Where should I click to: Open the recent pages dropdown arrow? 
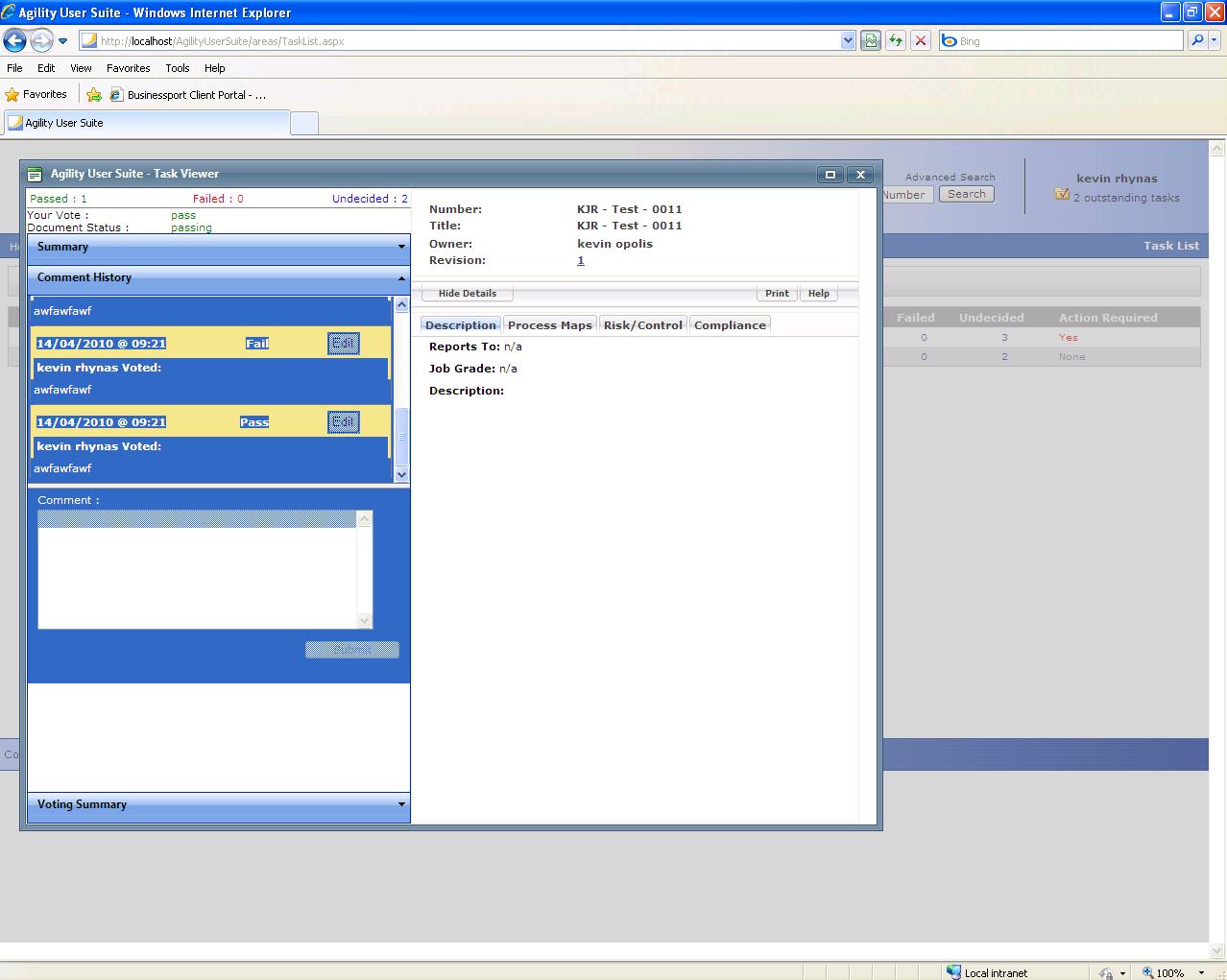click(63, 41)
